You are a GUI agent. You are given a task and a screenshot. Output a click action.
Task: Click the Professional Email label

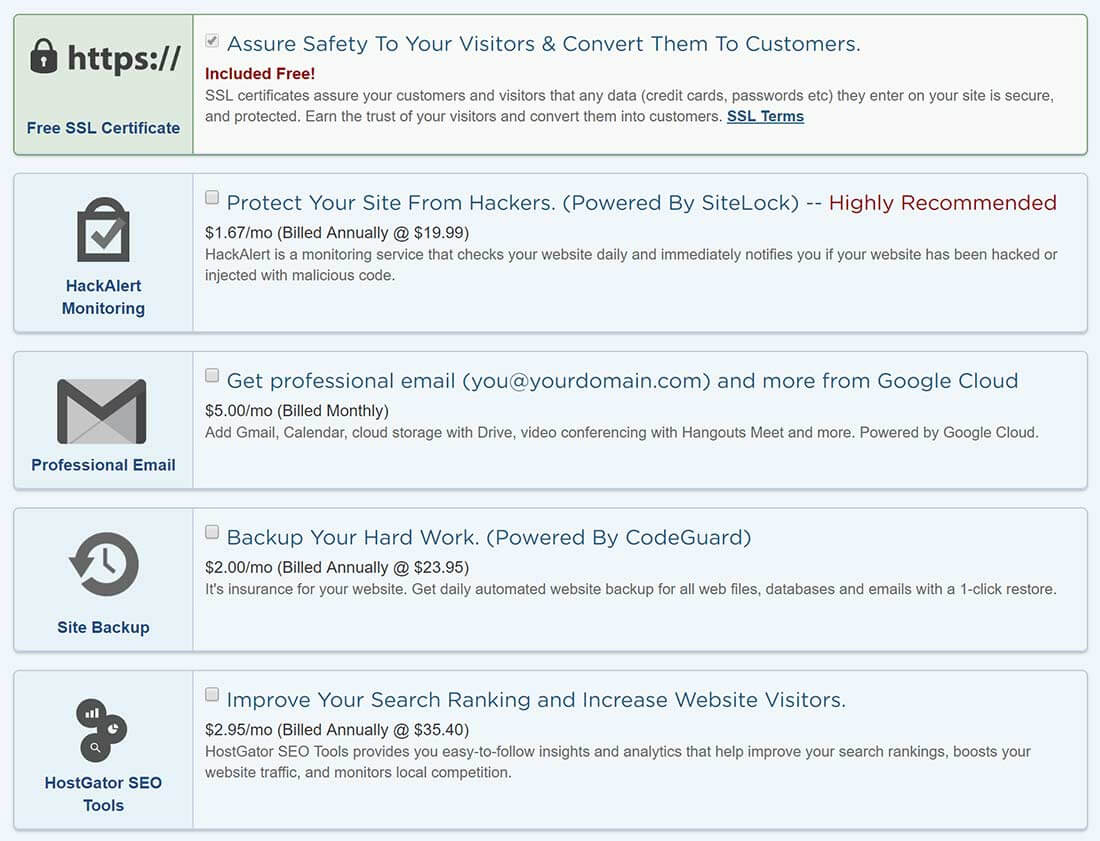tap(103, 465)
